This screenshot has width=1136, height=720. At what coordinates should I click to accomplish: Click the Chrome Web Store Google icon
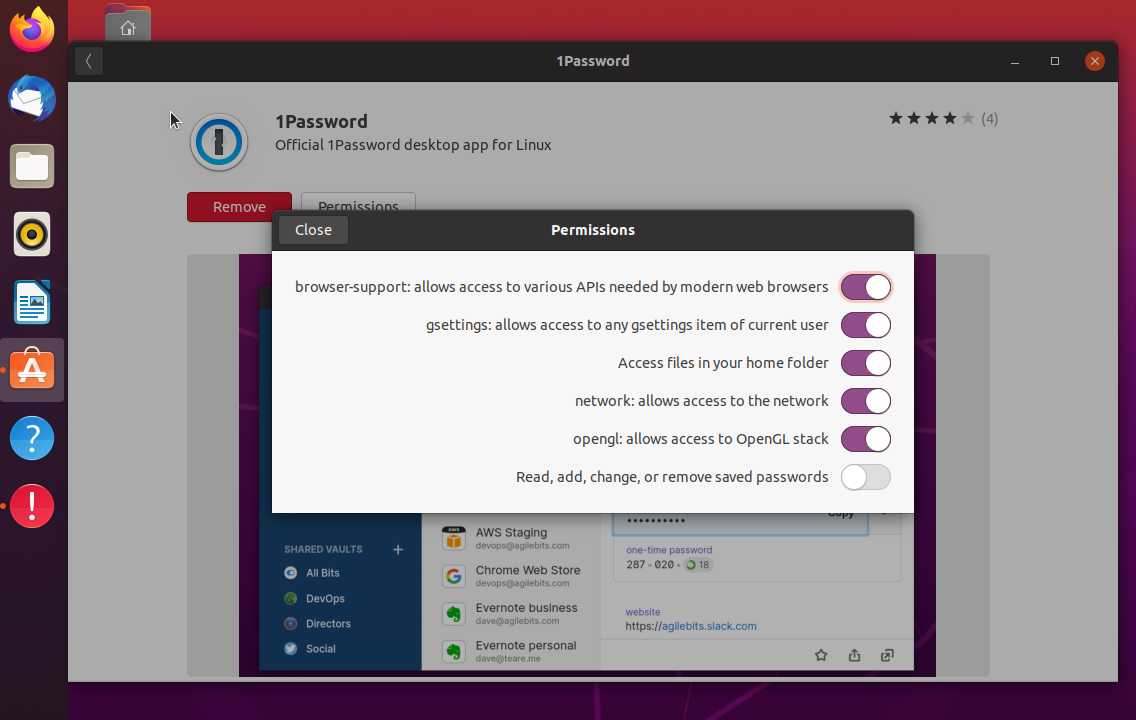pos(454,576)
